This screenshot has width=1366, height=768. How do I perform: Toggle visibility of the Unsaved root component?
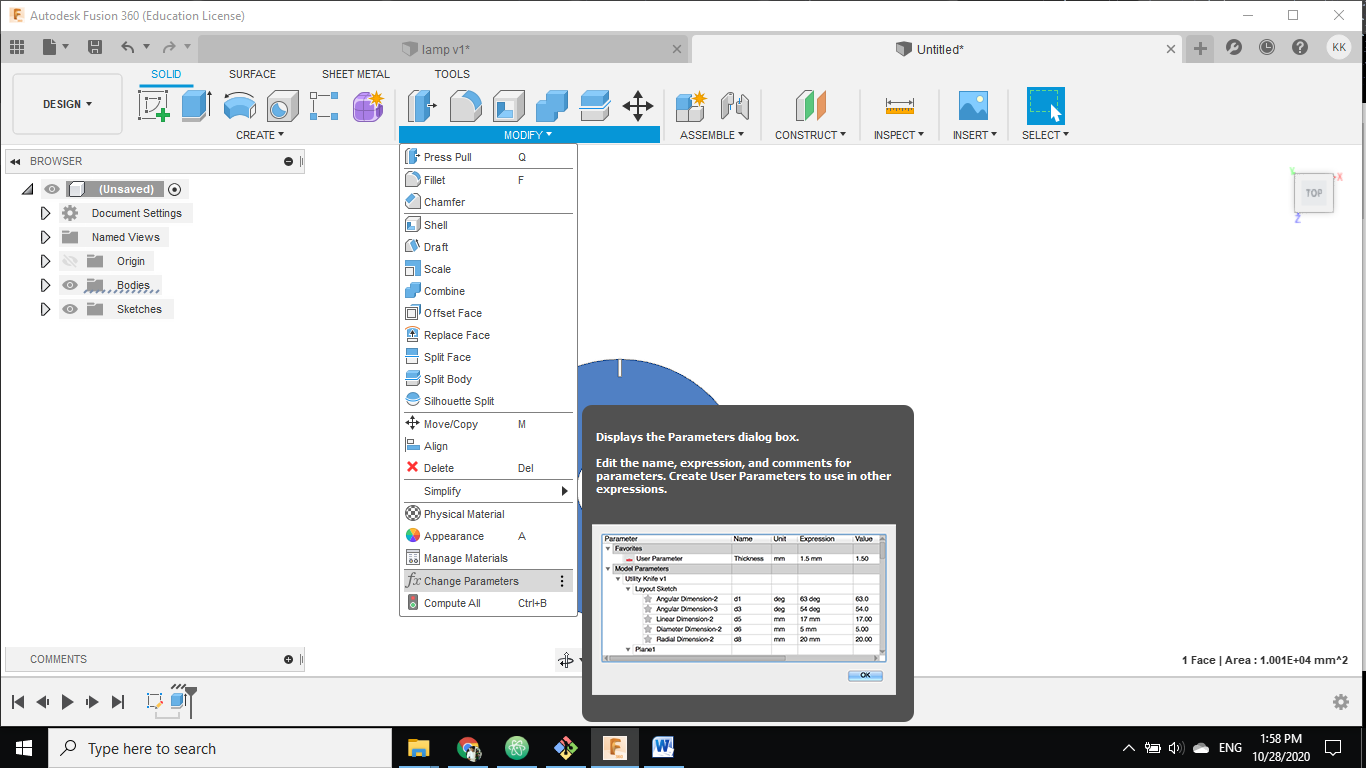coord(52,189)
